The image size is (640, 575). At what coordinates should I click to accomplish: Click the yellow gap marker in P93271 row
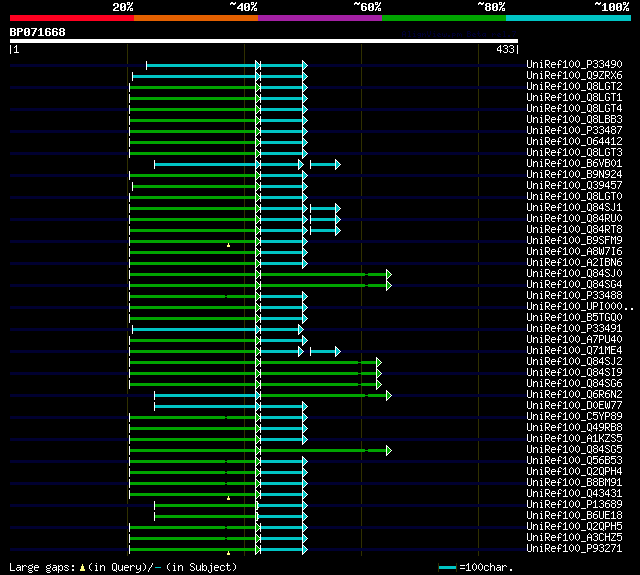229,553
